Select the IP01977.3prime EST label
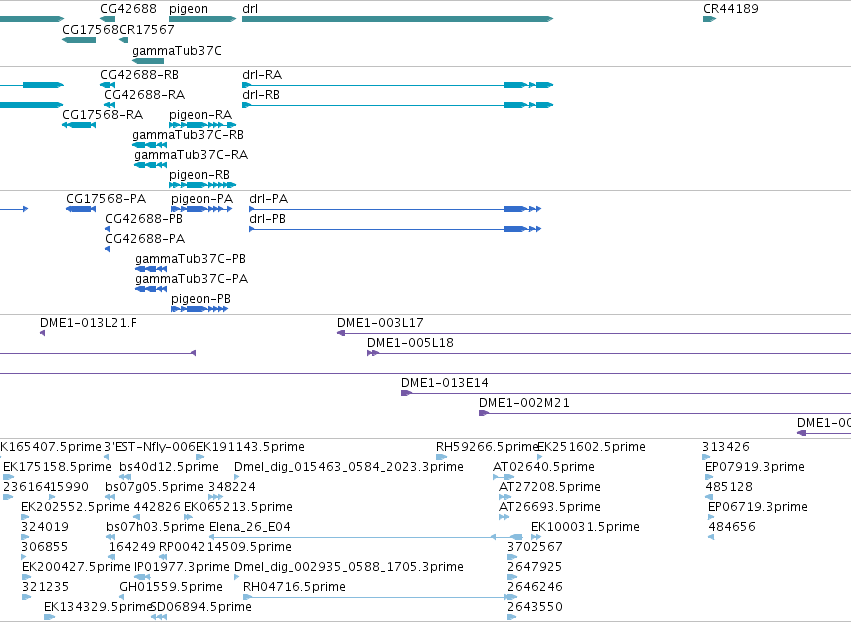 182,567
